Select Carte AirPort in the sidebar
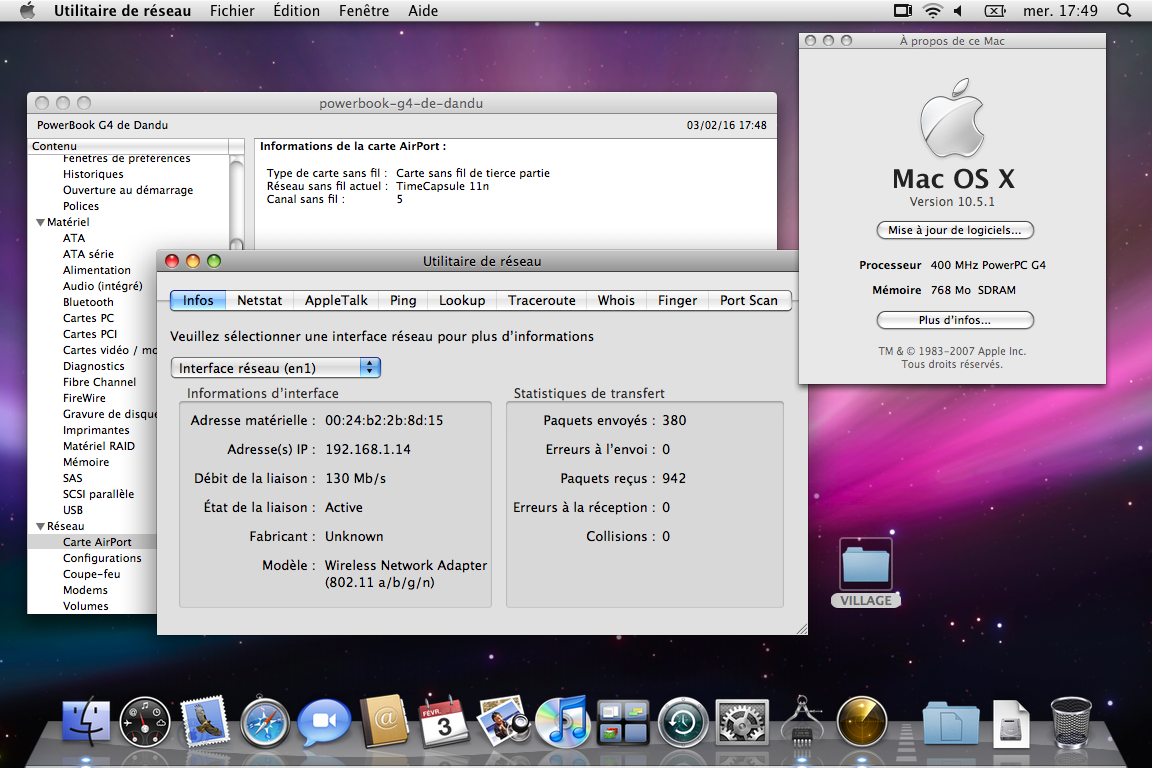The height and width of the screenshot is (768, 1152). pos(97,542)
